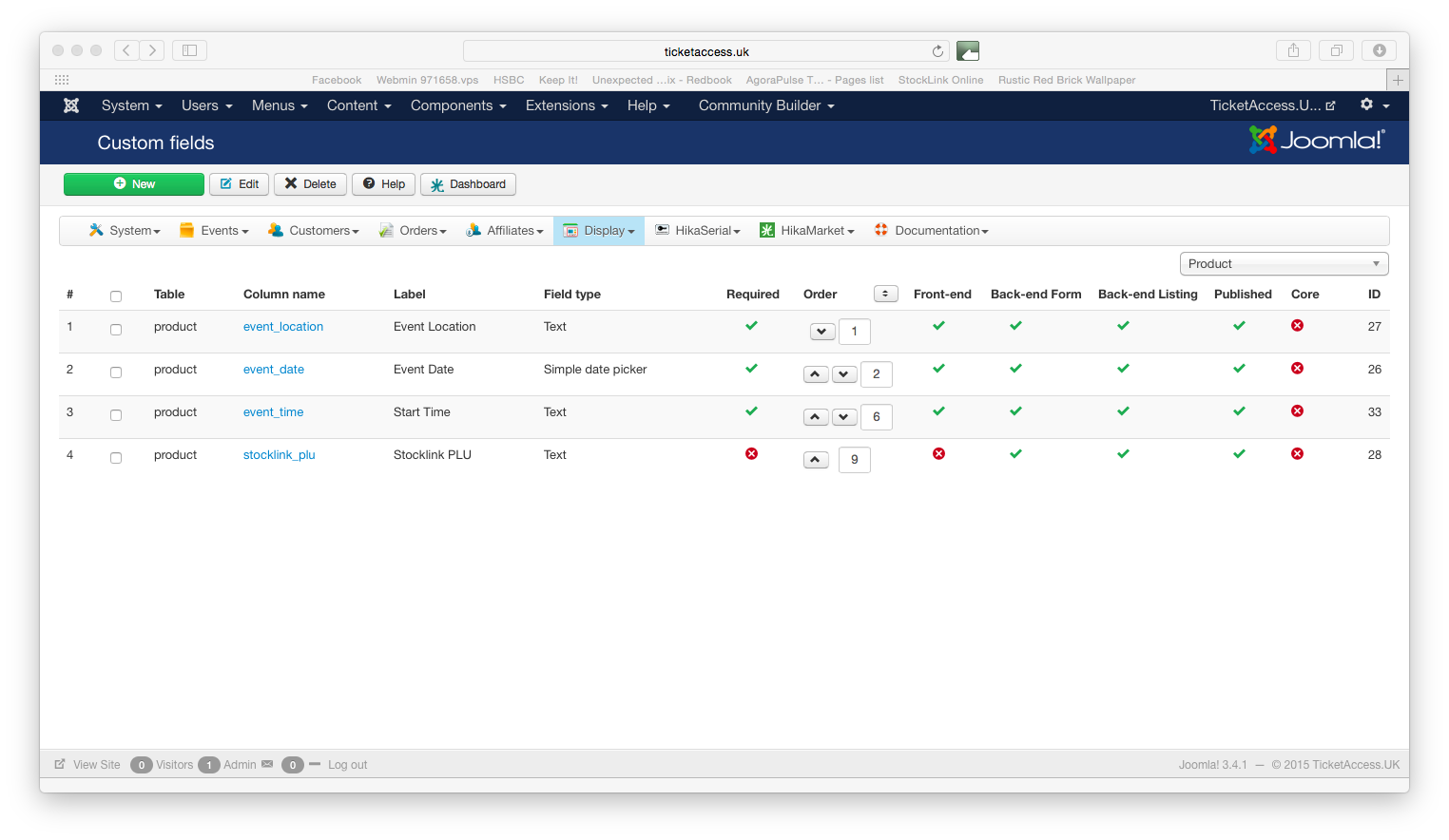The width and height of the screenshot is (1449, 840).
Task: Open the event_date column link
Action: 274,370
